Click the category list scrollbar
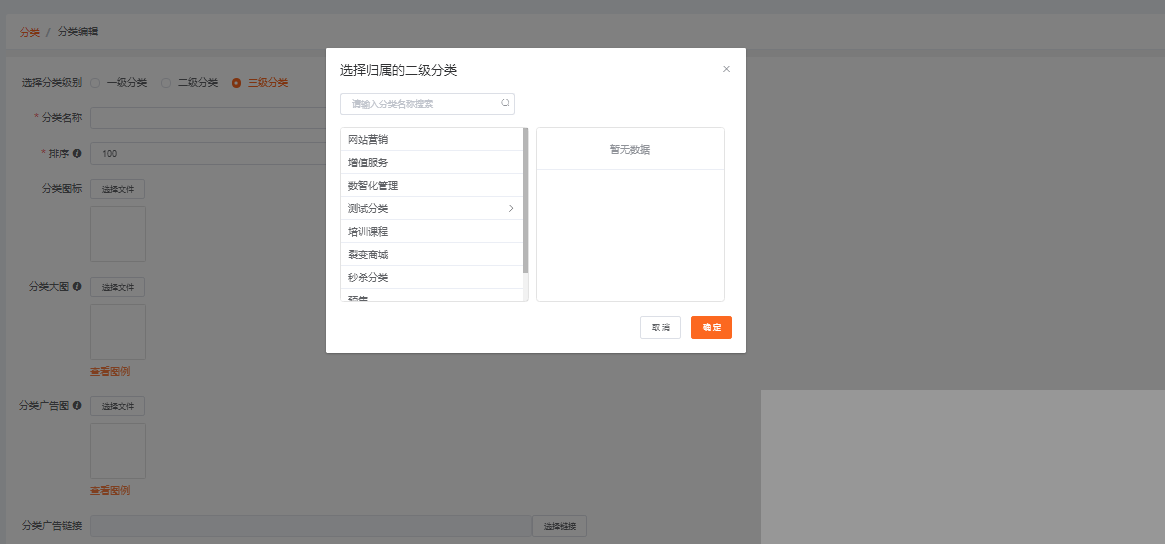Image resolution: width=1165 pixels, height=544 pixels. [525, 200]
